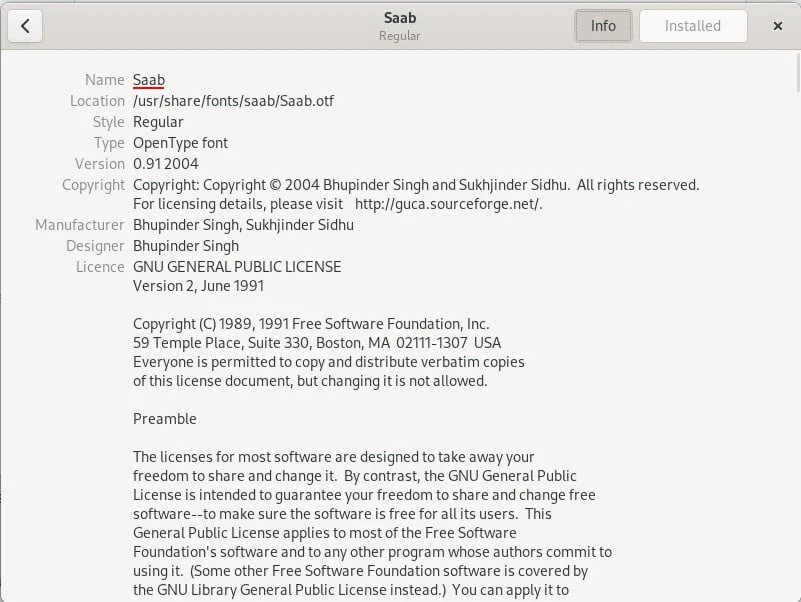Click the Licence field label
Image resolution: width=801 pixels, height=602 pixels.
click(100, 267)
